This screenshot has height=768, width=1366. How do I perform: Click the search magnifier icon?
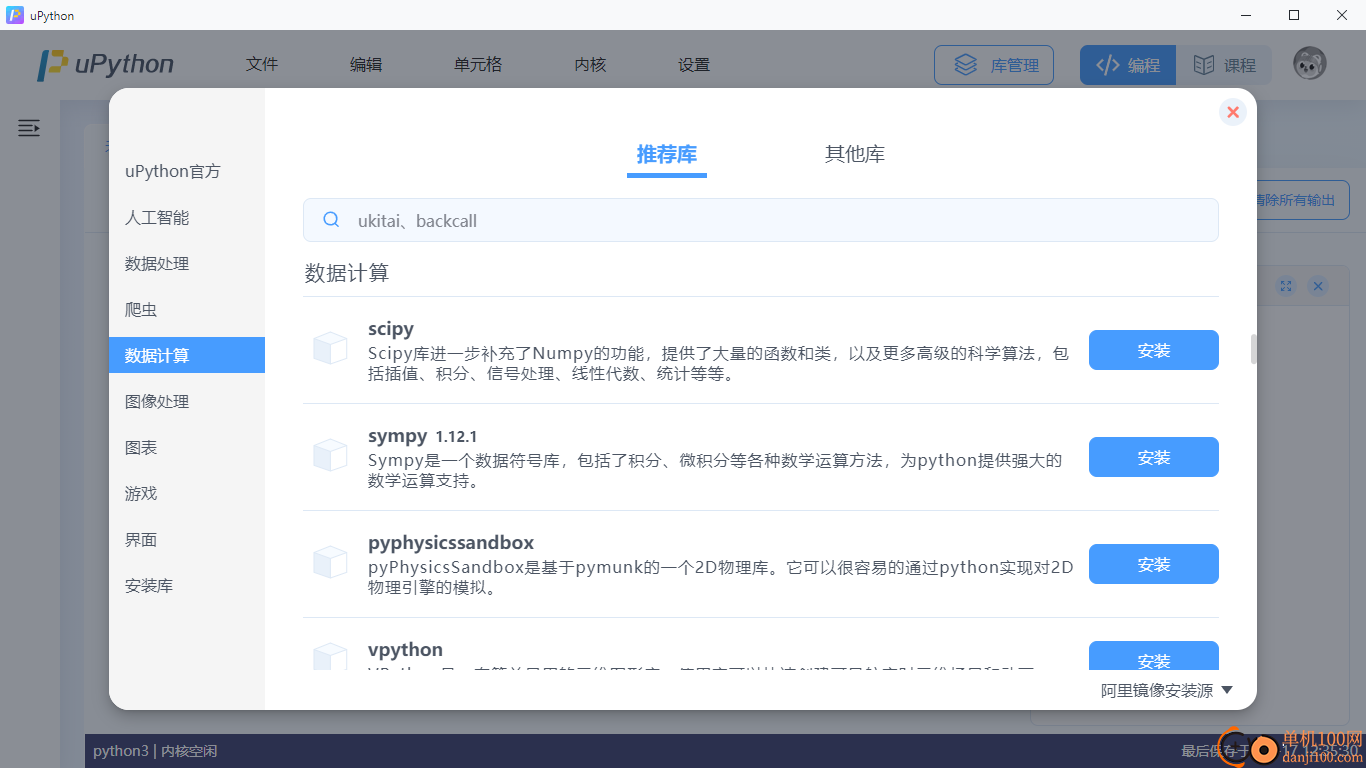click(x=331, y=220)
